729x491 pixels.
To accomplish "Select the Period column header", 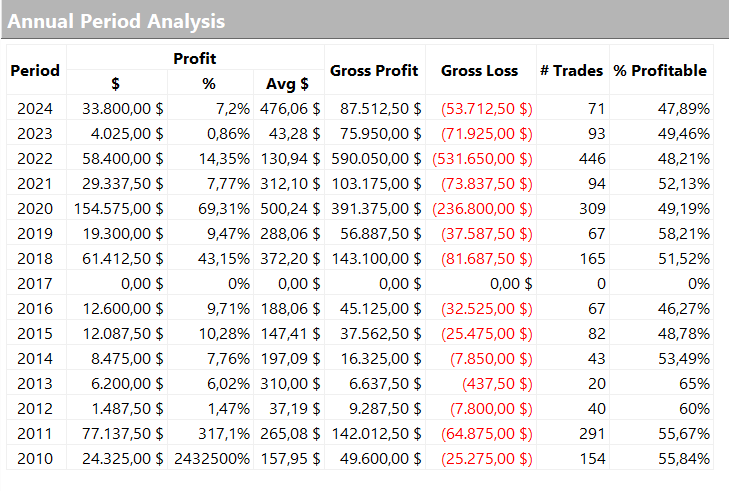I will click(35, 71).
